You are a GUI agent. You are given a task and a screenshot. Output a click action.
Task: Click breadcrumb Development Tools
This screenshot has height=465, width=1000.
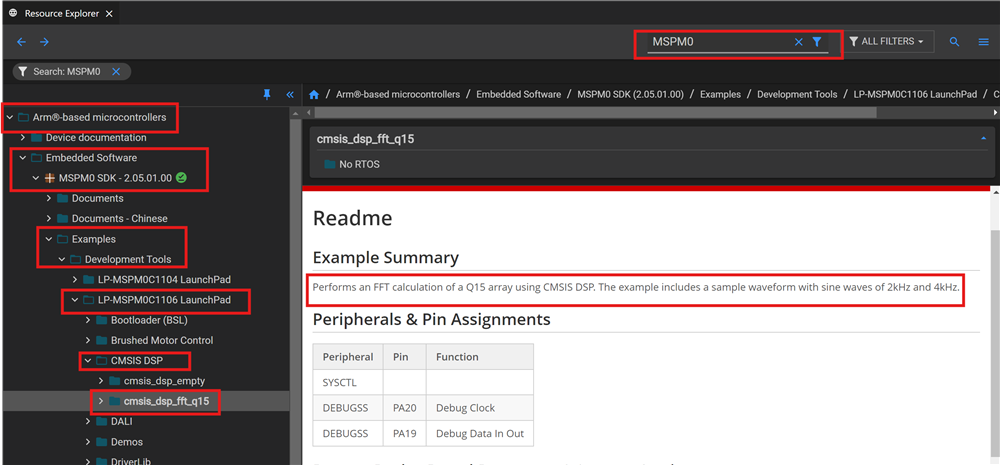797,94
